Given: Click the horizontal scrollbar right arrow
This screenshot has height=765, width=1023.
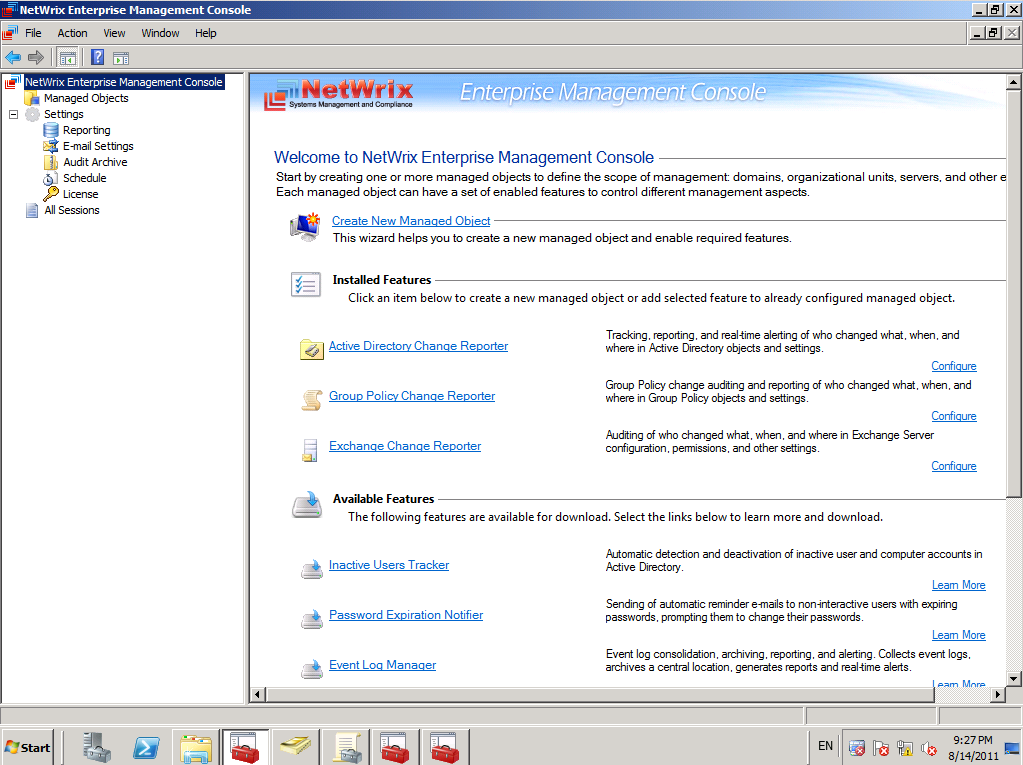Looking at the screenshot, I should point(996,694).
